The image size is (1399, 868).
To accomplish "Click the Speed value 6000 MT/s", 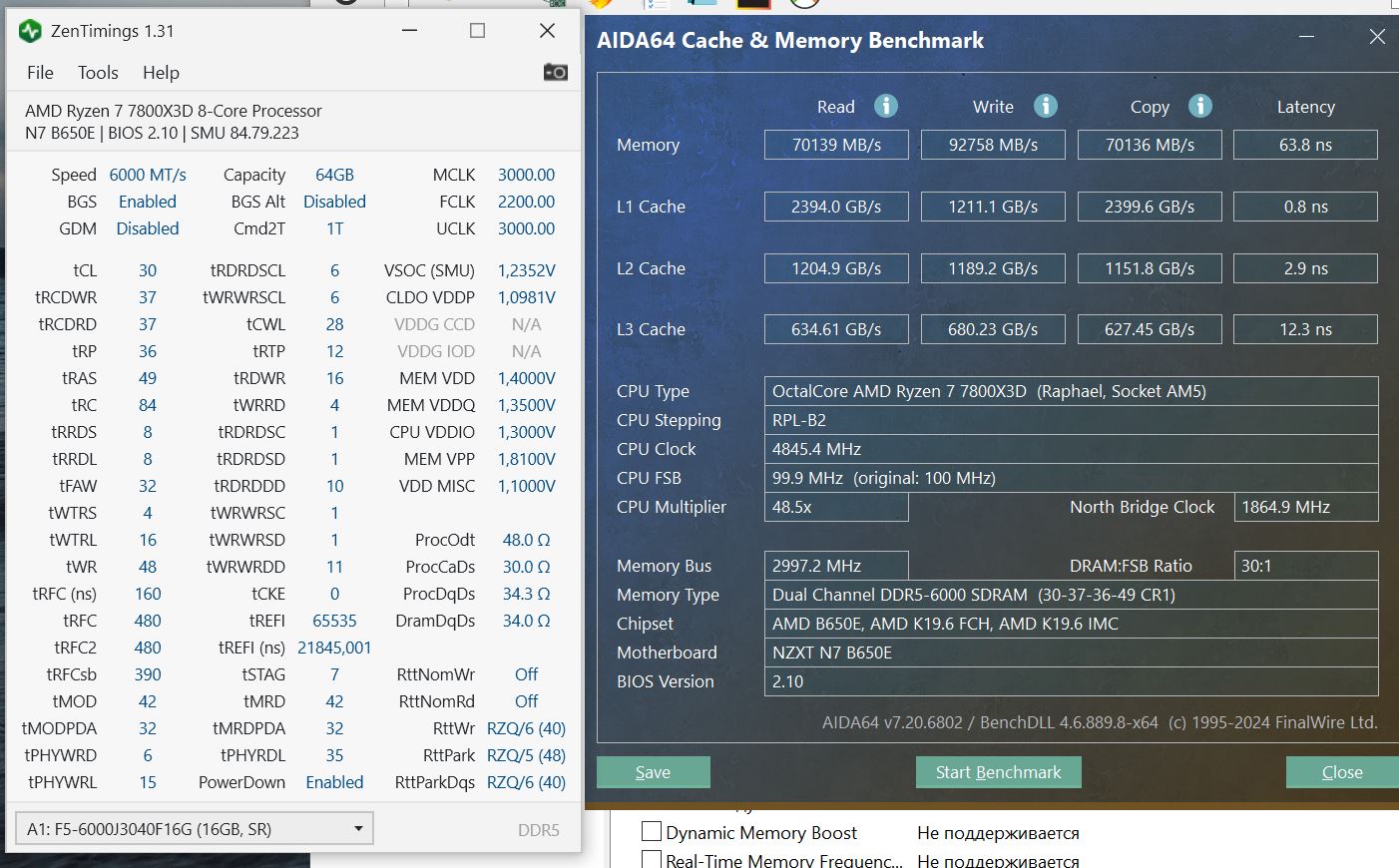I will point(148,175).
